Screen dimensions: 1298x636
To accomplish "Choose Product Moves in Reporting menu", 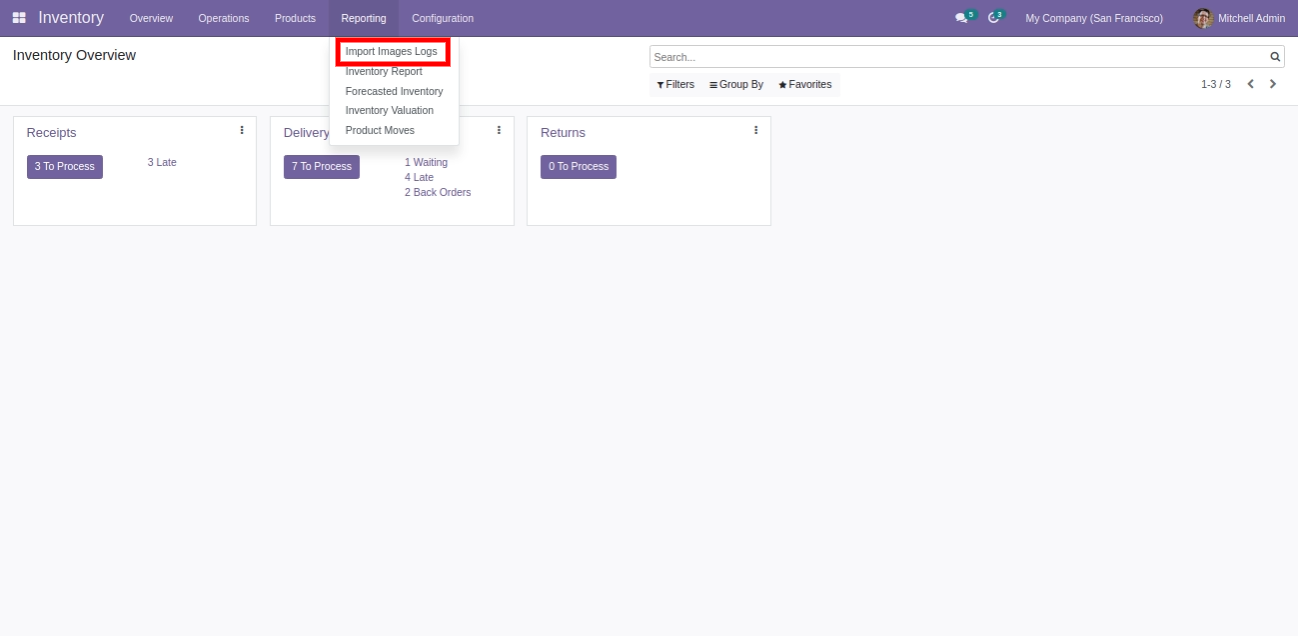I will point(379,131).
